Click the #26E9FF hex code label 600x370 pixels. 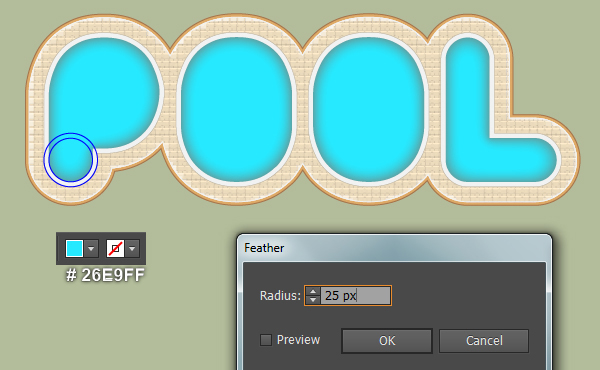coord(105,275)
